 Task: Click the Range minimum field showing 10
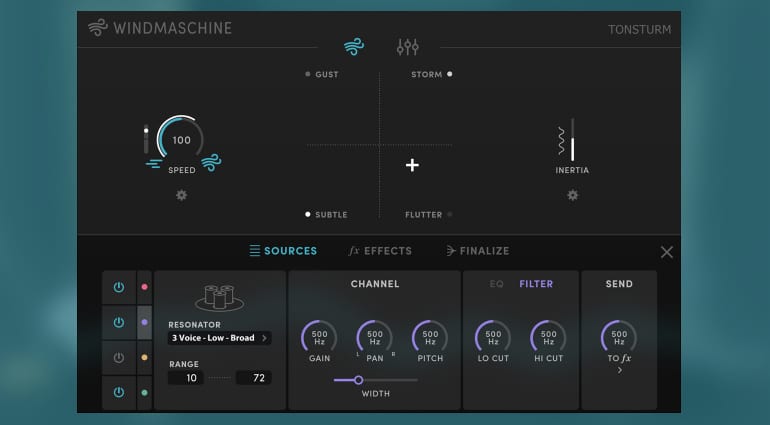point(186,378)
